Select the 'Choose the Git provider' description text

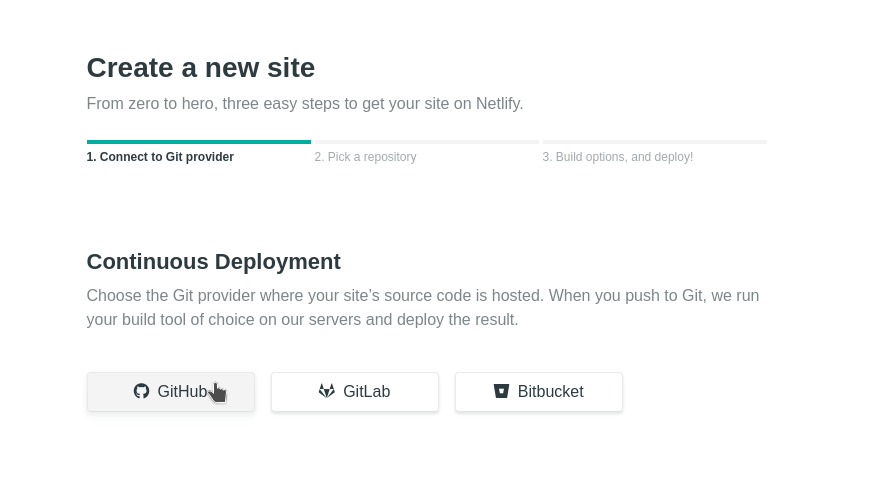(423, 307)
